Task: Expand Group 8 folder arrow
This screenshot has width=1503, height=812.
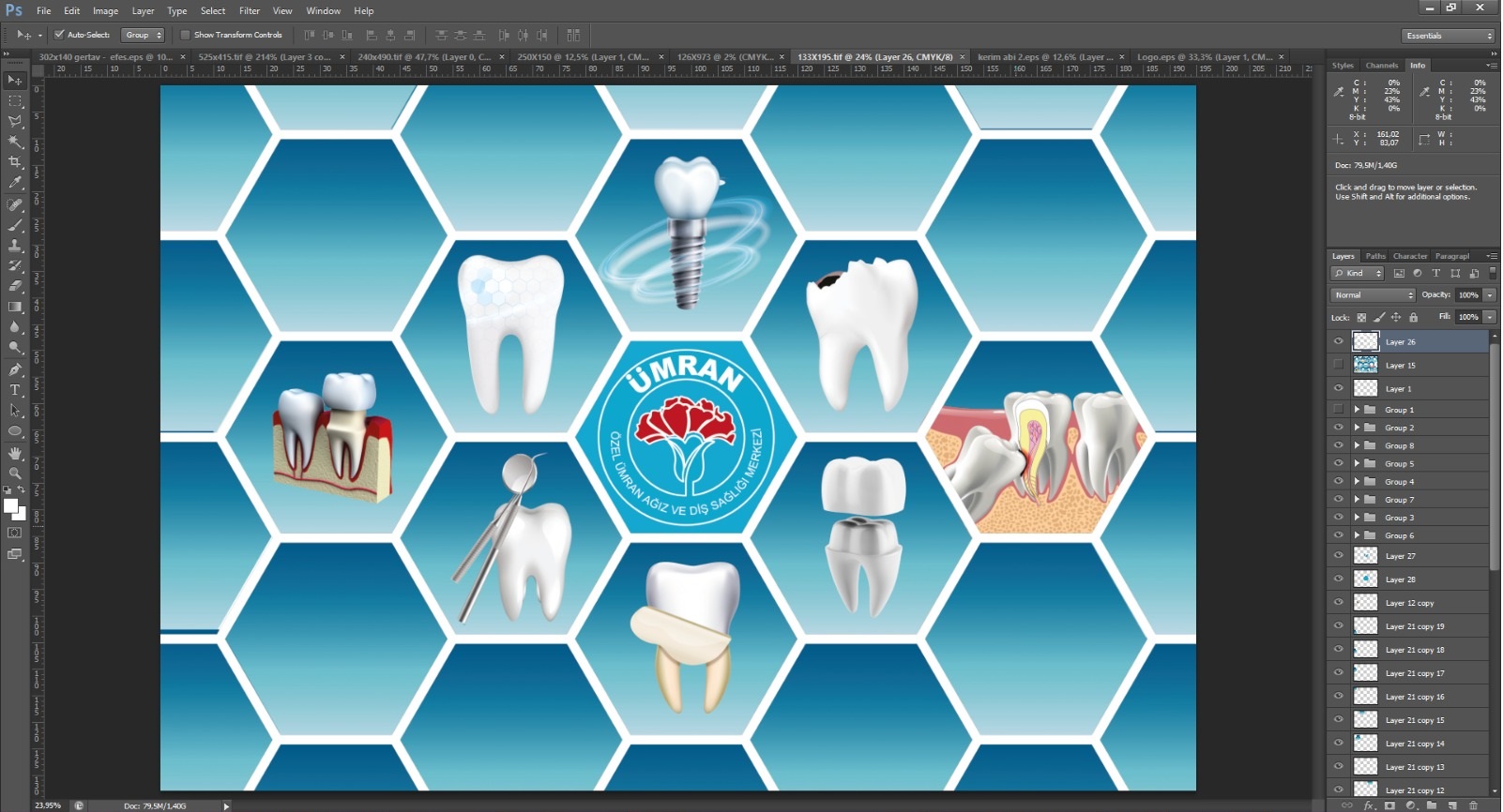Action: [1357, 445]
